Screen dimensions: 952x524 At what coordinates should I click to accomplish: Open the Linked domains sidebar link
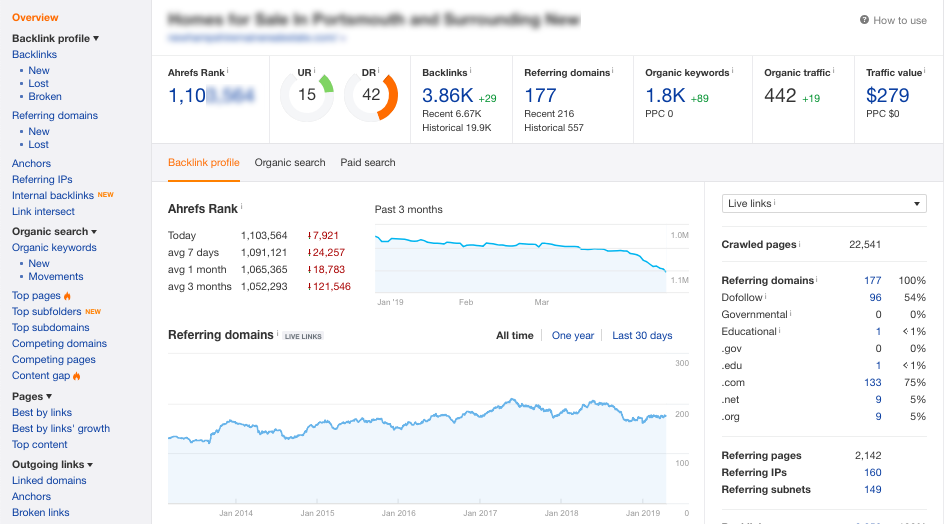click(x=49, y=481)
